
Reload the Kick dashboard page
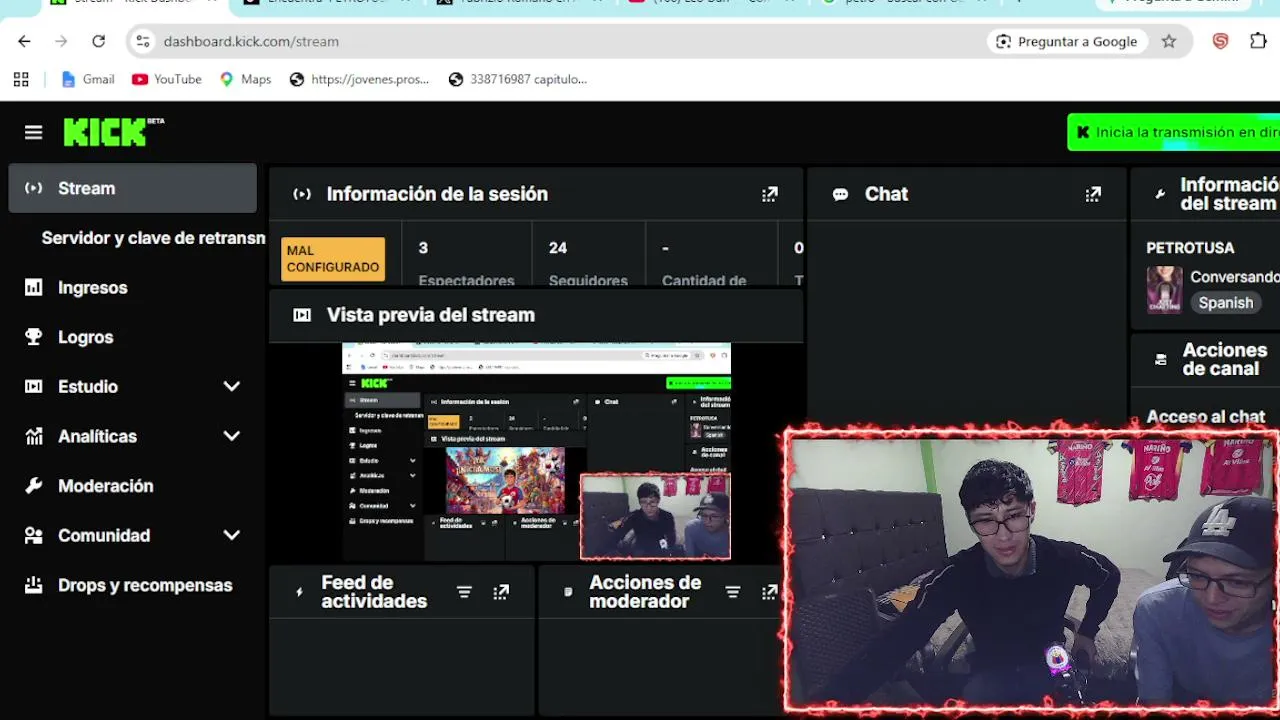98,41
